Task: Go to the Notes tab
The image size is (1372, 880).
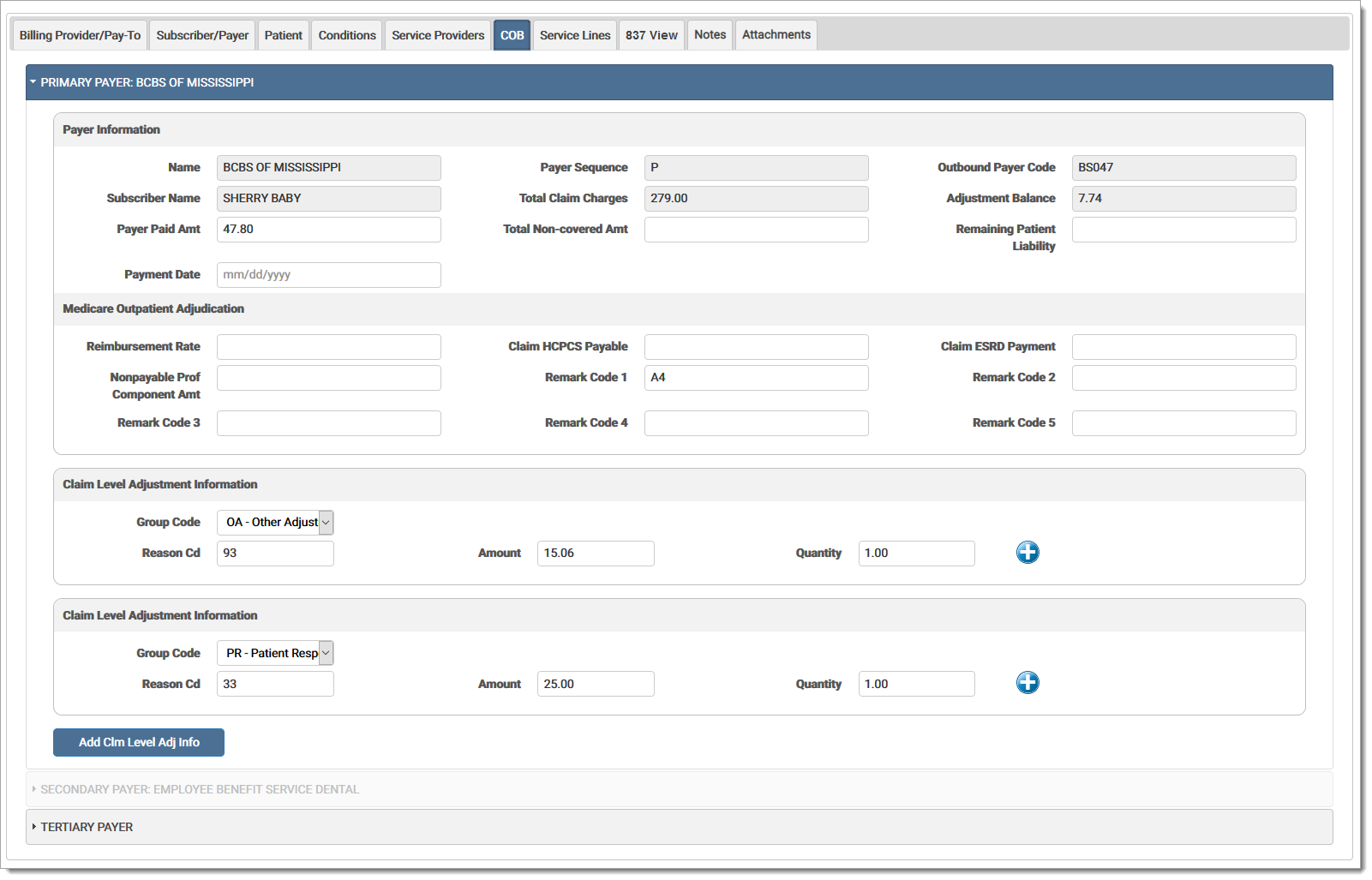Action: point(710,35)
